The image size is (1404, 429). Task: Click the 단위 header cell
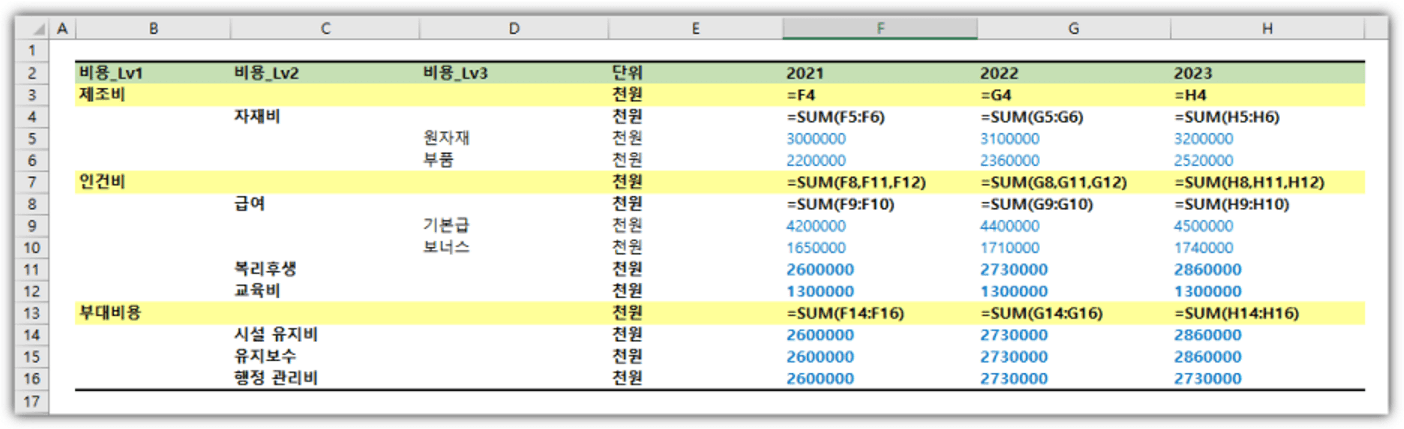[x=696, y=73]
